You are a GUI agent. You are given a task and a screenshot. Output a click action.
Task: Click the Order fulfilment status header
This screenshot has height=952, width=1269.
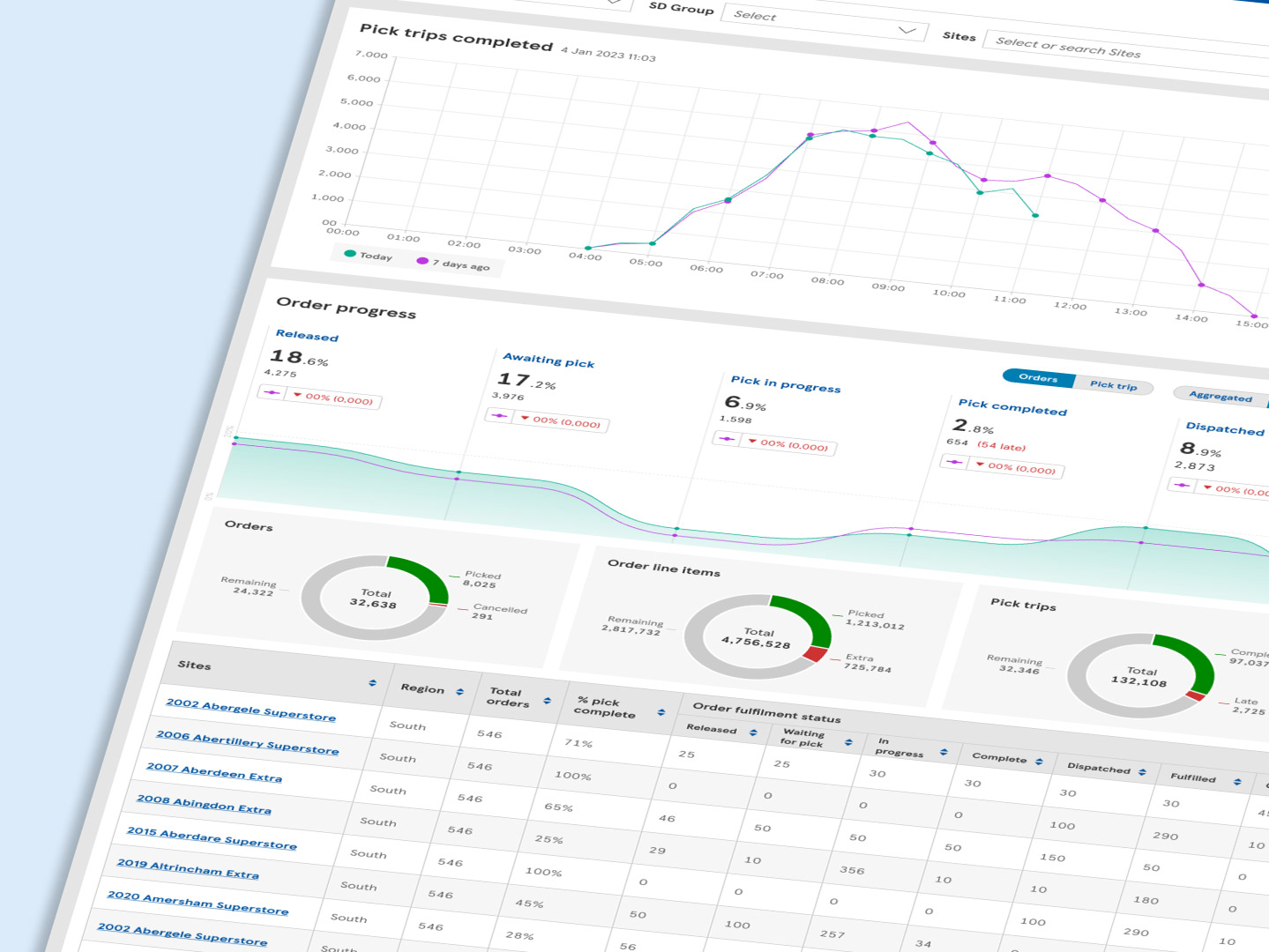766,711
